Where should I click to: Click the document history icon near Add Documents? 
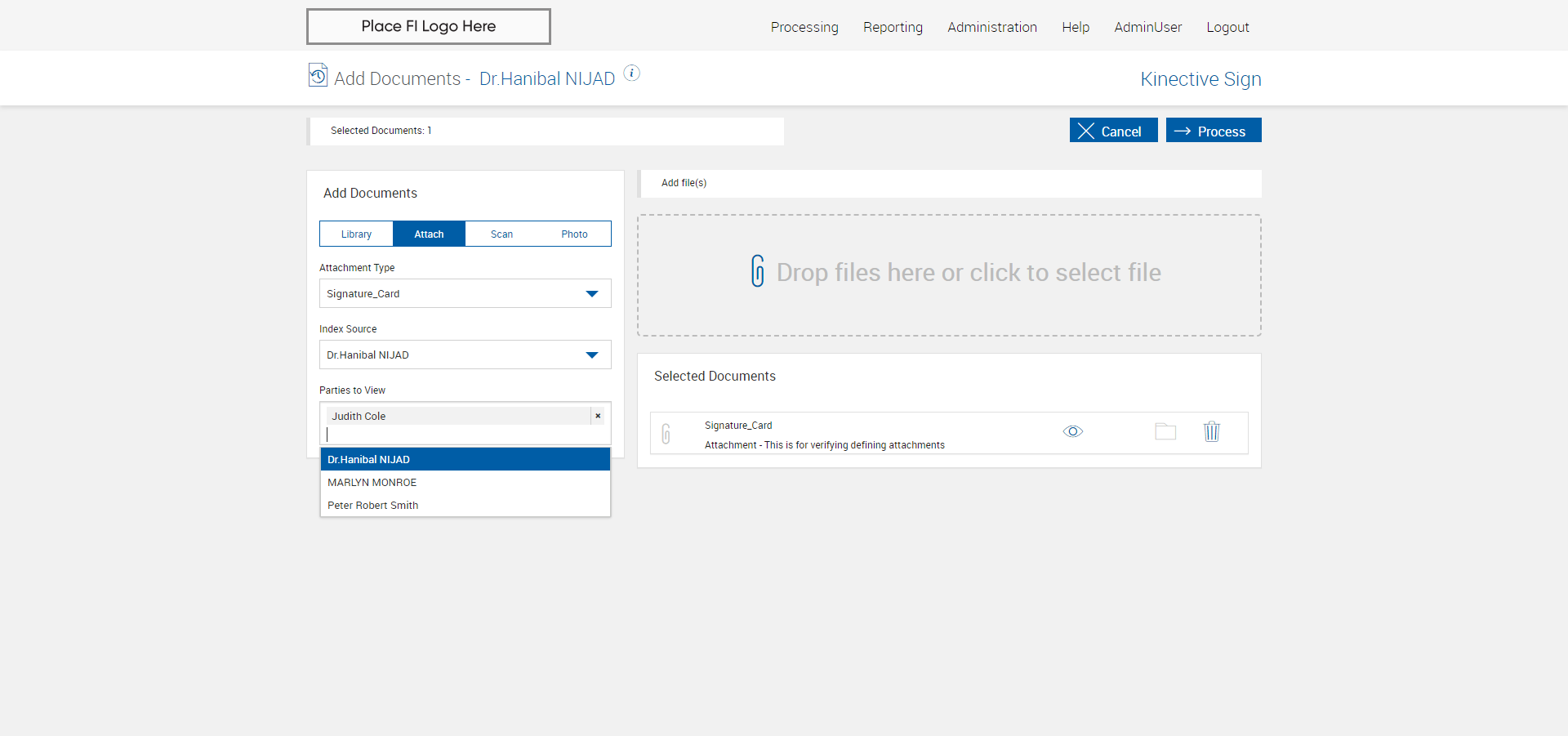[x=318, y=75]
